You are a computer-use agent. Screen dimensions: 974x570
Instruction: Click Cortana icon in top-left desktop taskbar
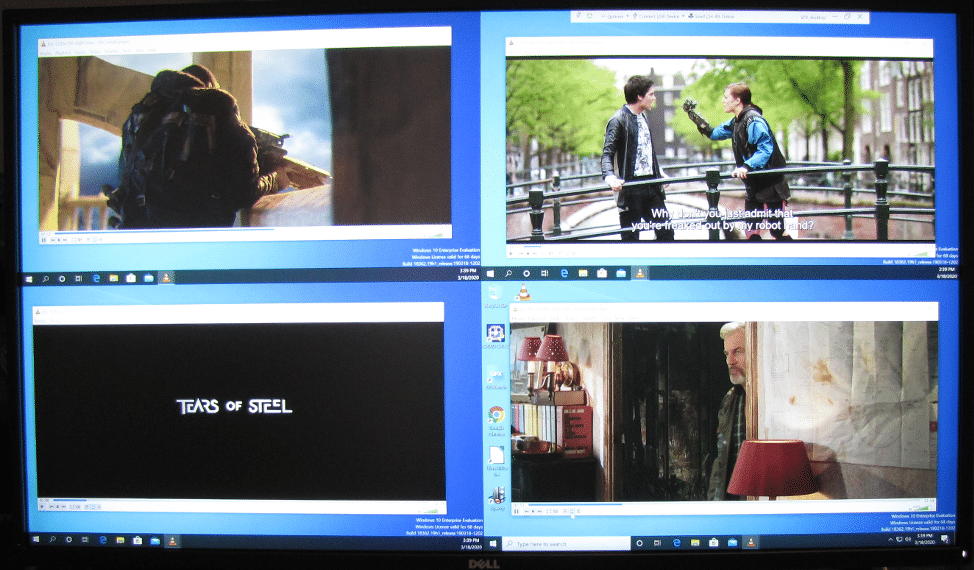pyautogui.click(x=61, y=279)
